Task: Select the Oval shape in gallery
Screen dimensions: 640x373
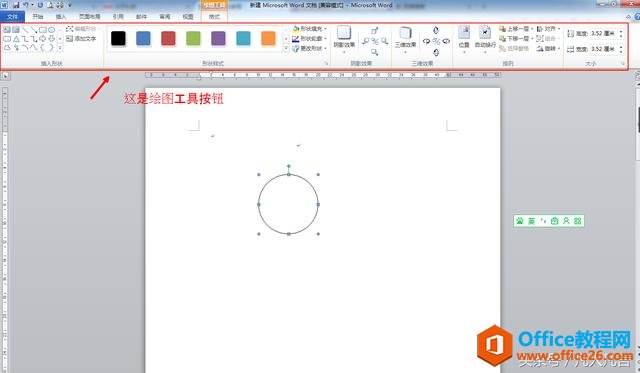Action: 51,30
